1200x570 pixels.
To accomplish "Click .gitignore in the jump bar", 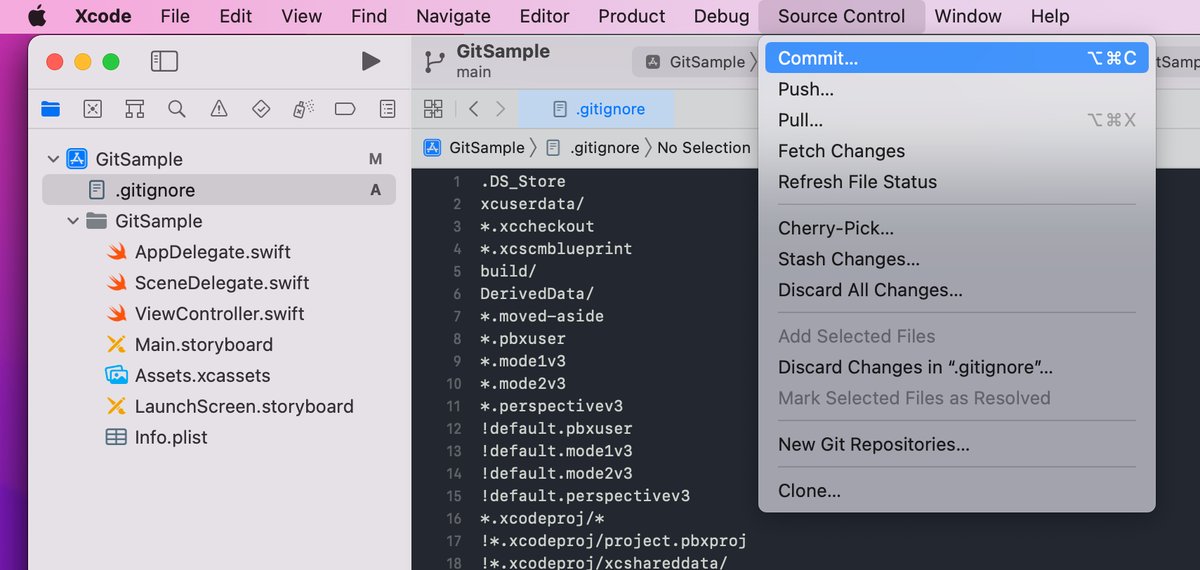I will tap(593, 147).
